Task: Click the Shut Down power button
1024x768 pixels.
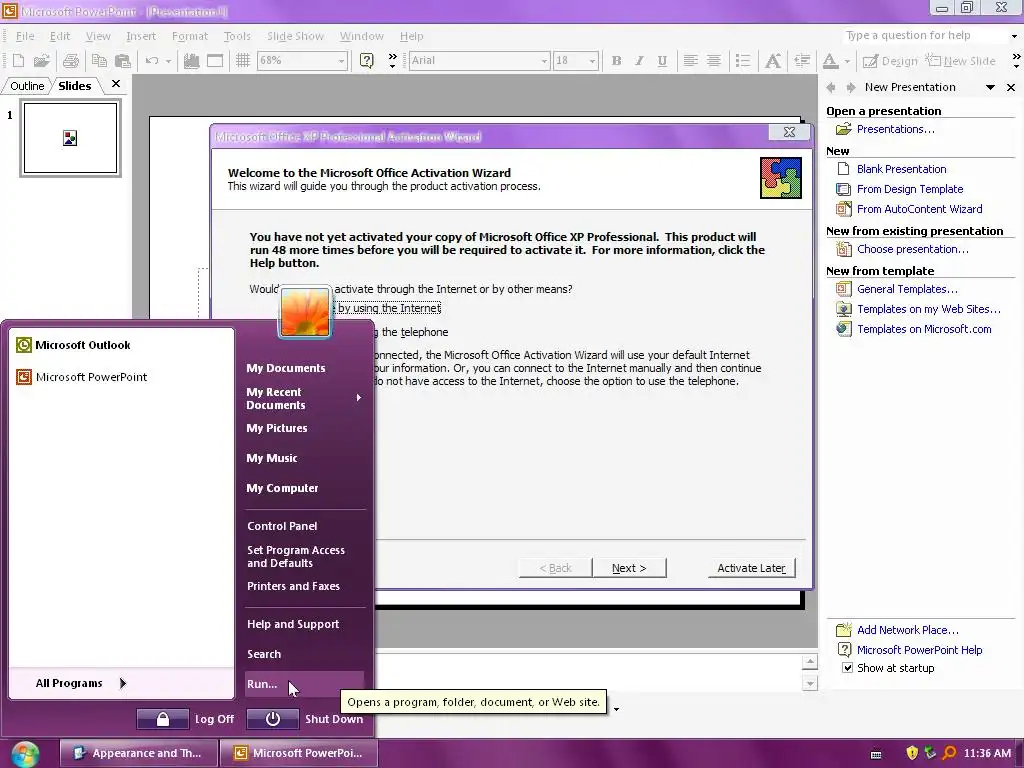Action: click(272, 719)
